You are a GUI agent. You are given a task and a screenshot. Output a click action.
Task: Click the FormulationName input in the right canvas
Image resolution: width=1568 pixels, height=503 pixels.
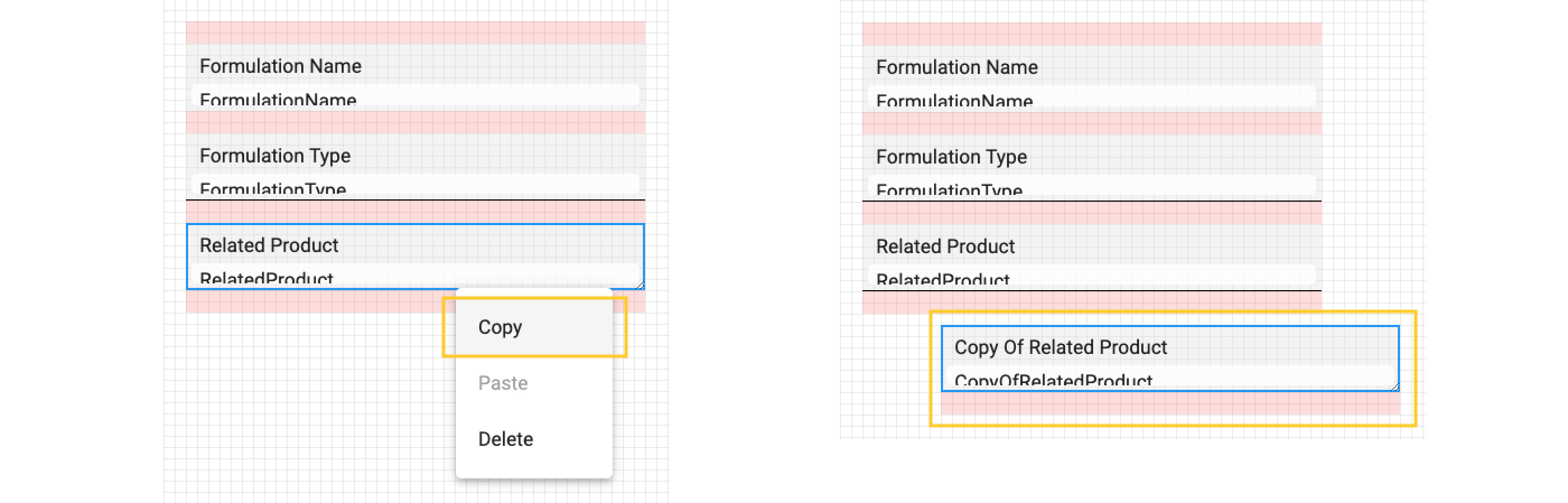click(1091, 98)
